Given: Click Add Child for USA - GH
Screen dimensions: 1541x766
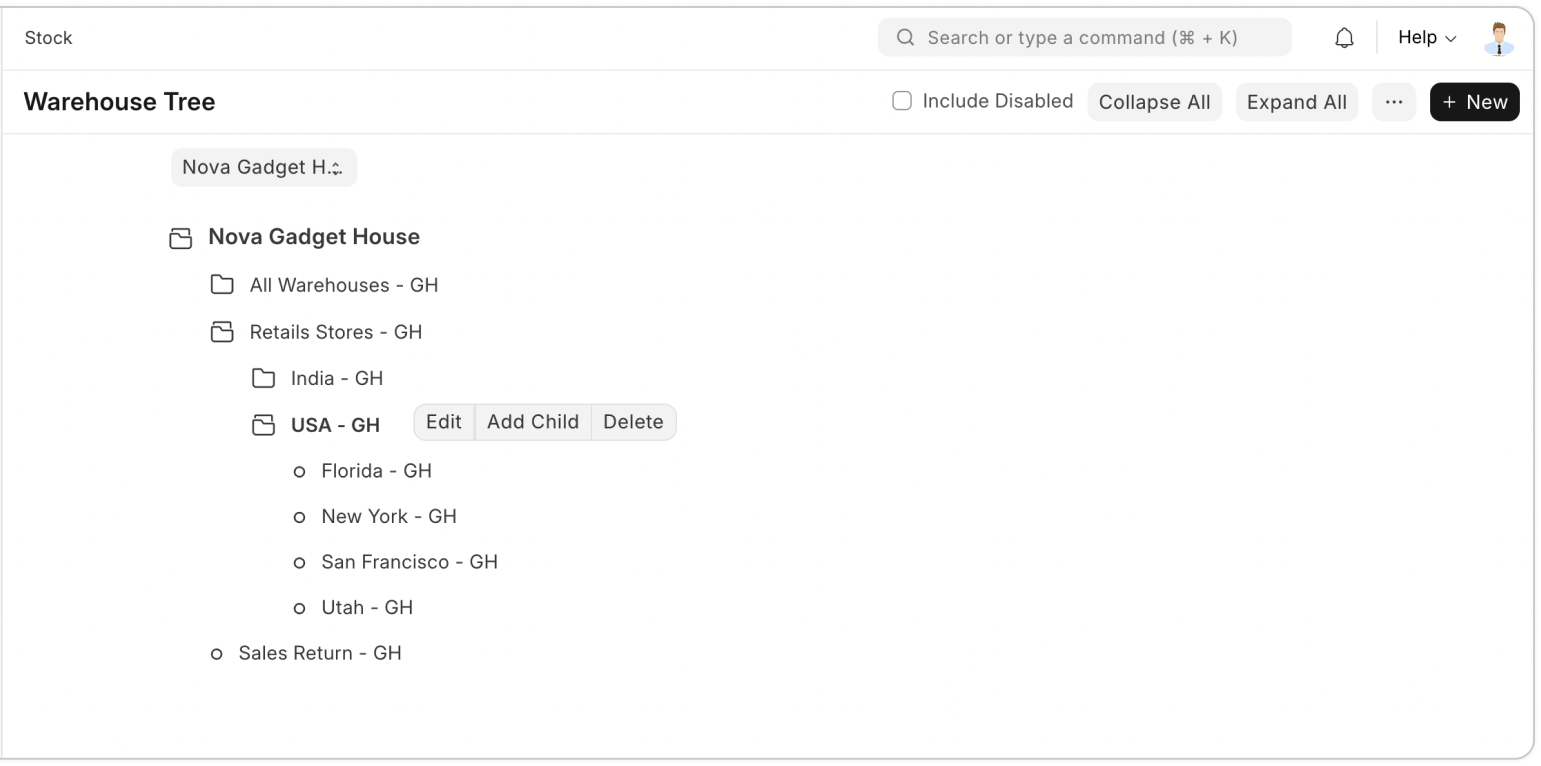Looking at the screenshot, I should coord(533,422).
